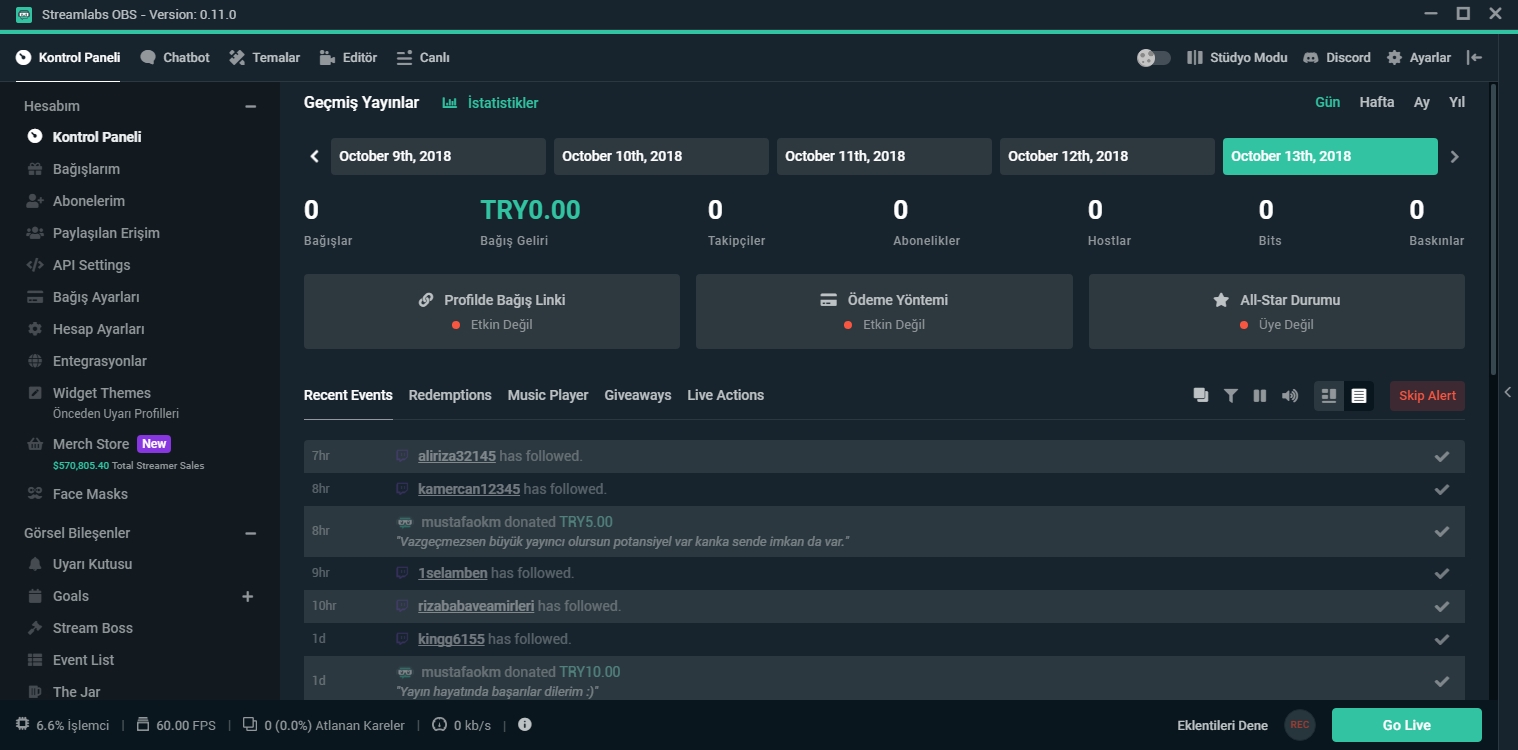Open Ayarlar settings gear
Screen dimensions: 1518x750
(1418, 58)
